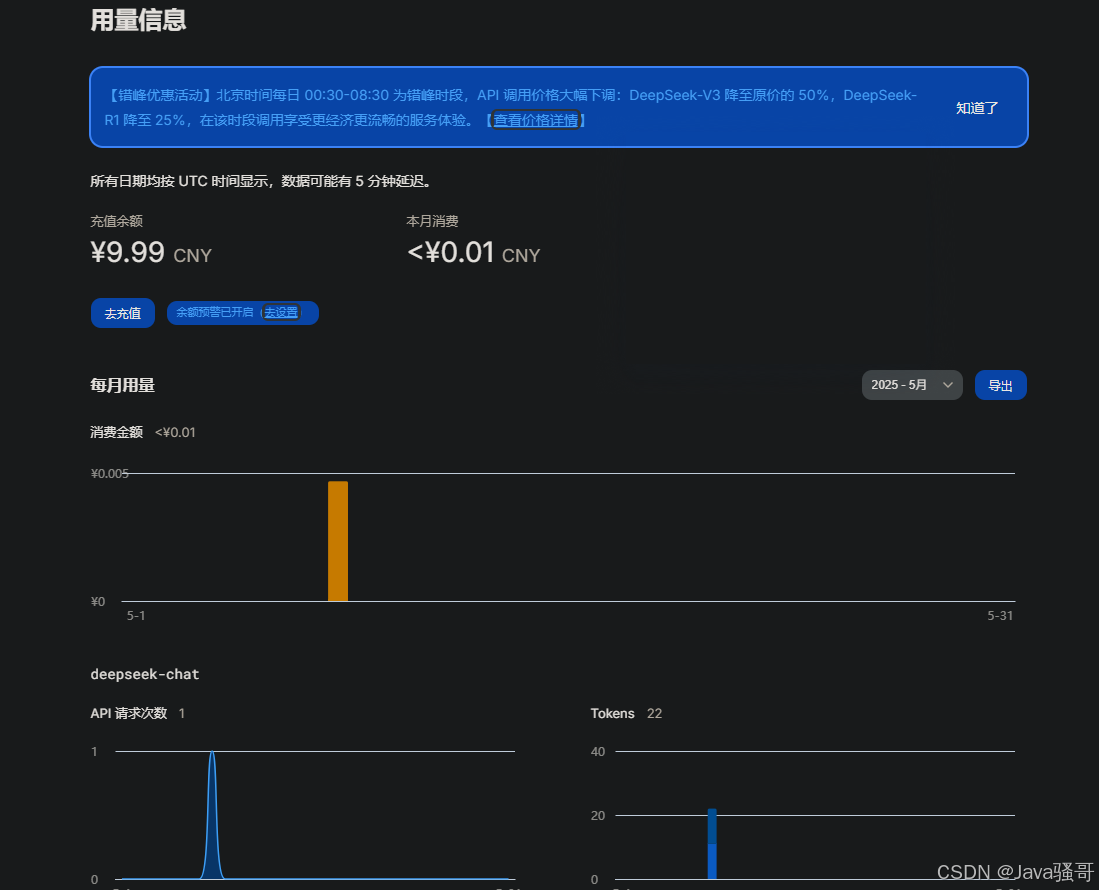The image size is (1099, 890).
Task: Click the 消费金额 label
Action: coord(116,432)
